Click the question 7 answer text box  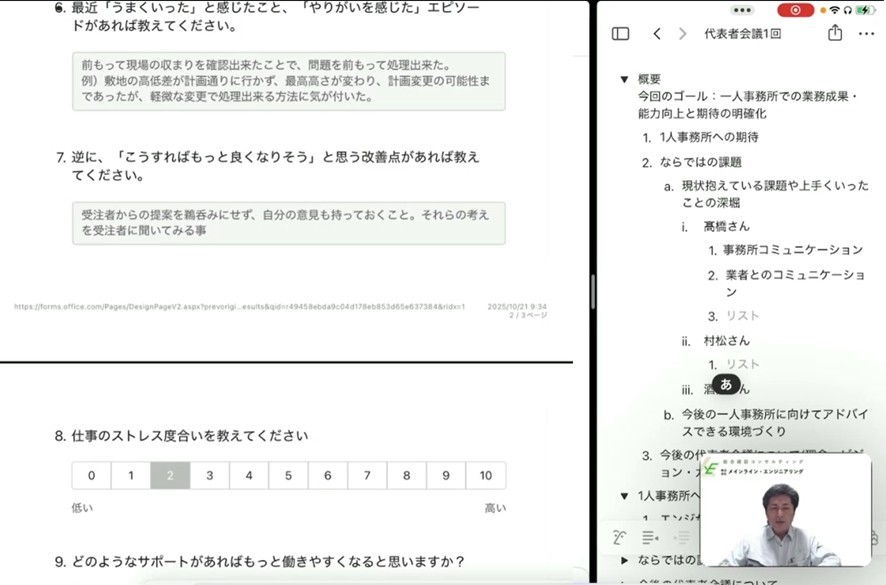click(x=289, y=223)
